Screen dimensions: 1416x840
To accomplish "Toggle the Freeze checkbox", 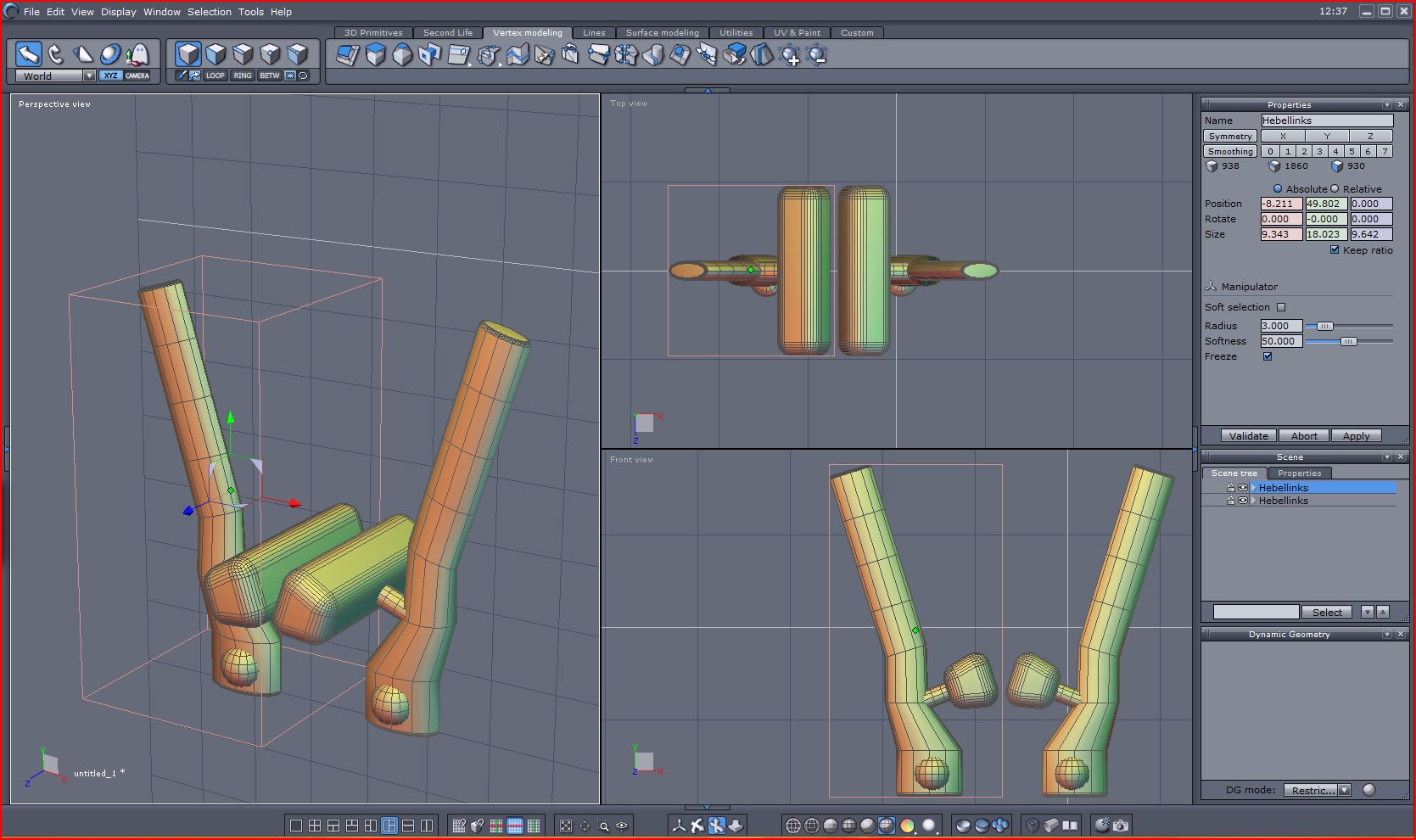I will (x=1268, y=356).
